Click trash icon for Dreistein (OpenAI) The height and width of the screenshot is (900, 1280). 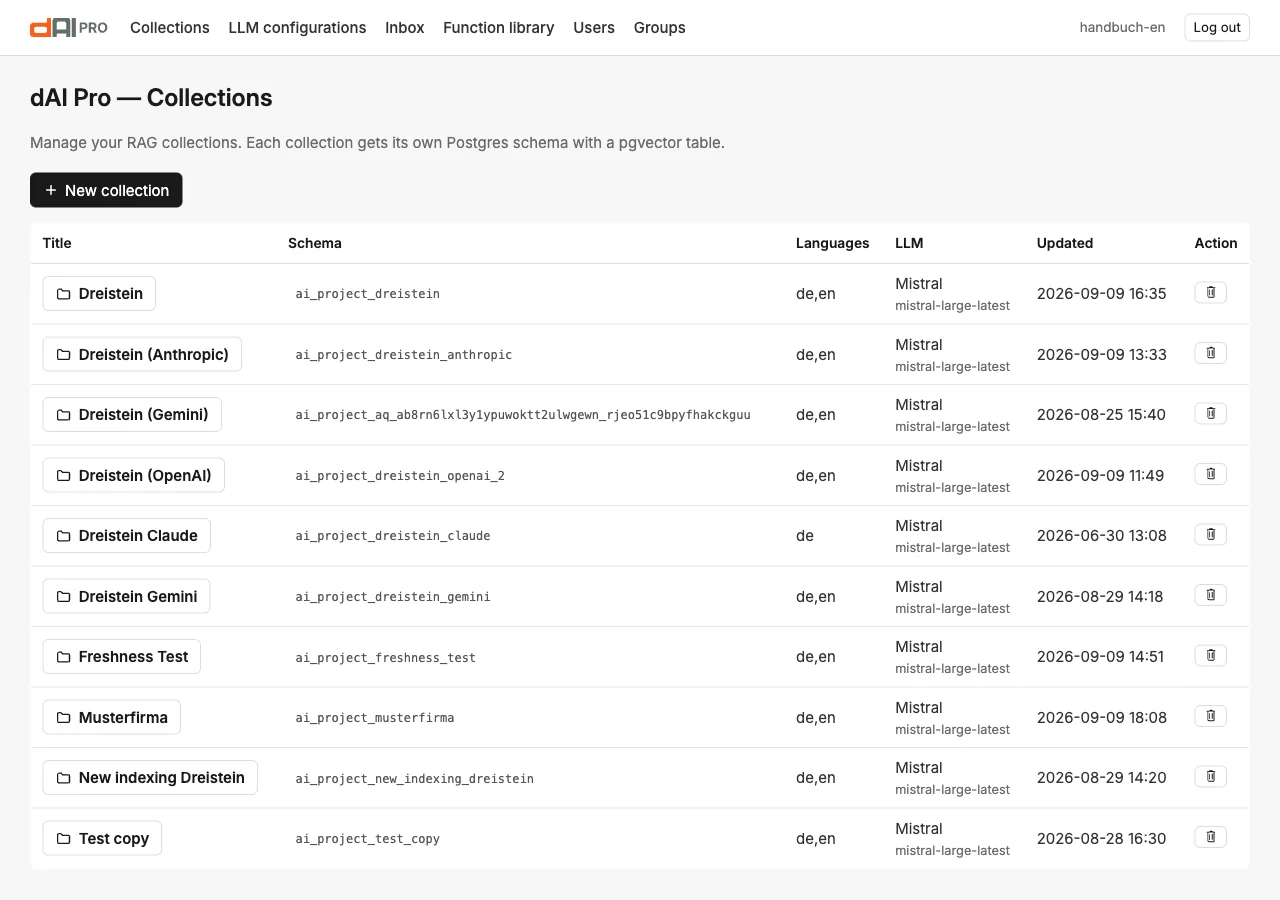point(1210,474)
